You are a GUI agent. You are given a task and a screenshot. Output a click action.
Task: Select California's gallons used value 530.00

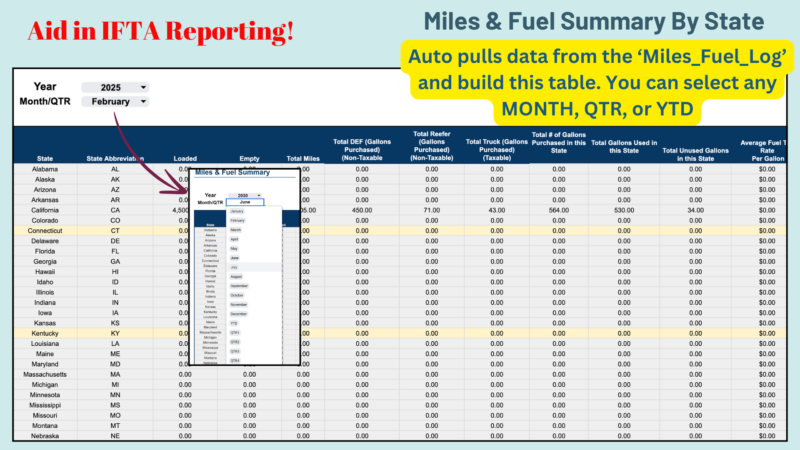pyautogui.click(x=624, y=210)
